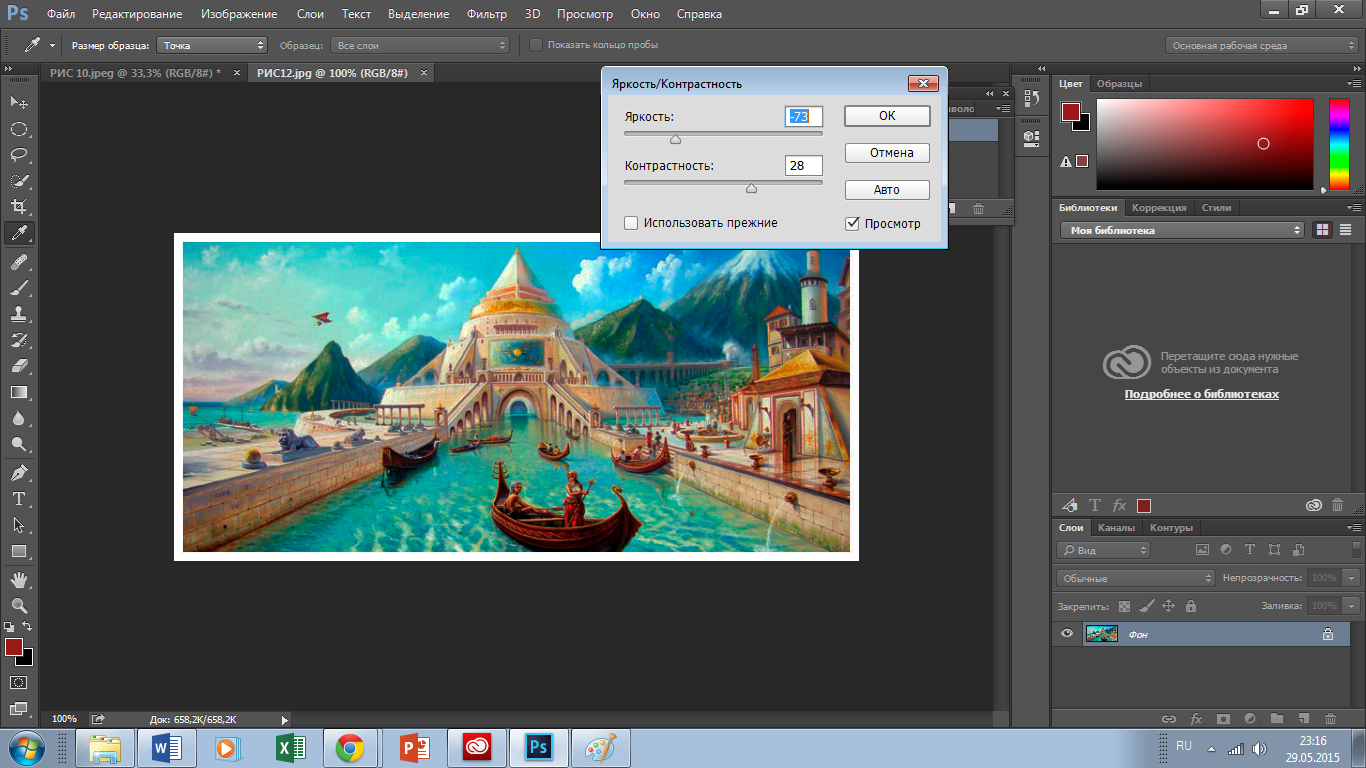The image size is (1366, 768).
Task: Toggle lock all padlock next to Закрепить
Action: [x=1190, y=606]
